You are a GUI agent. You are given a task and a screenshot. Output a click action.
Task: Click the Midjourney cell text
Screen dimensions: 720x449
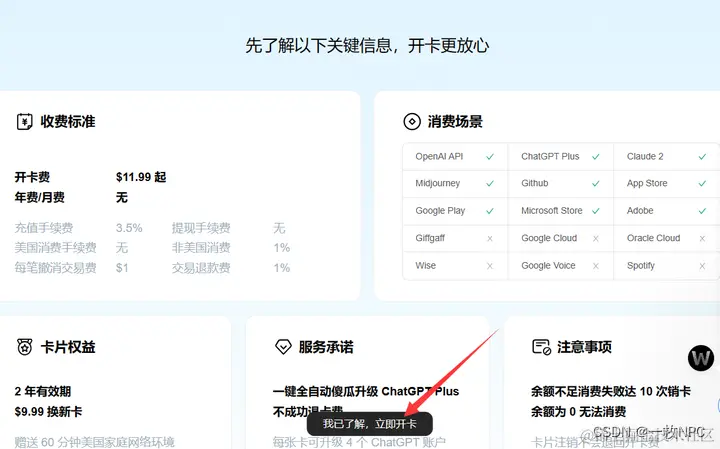click(438, 183)
